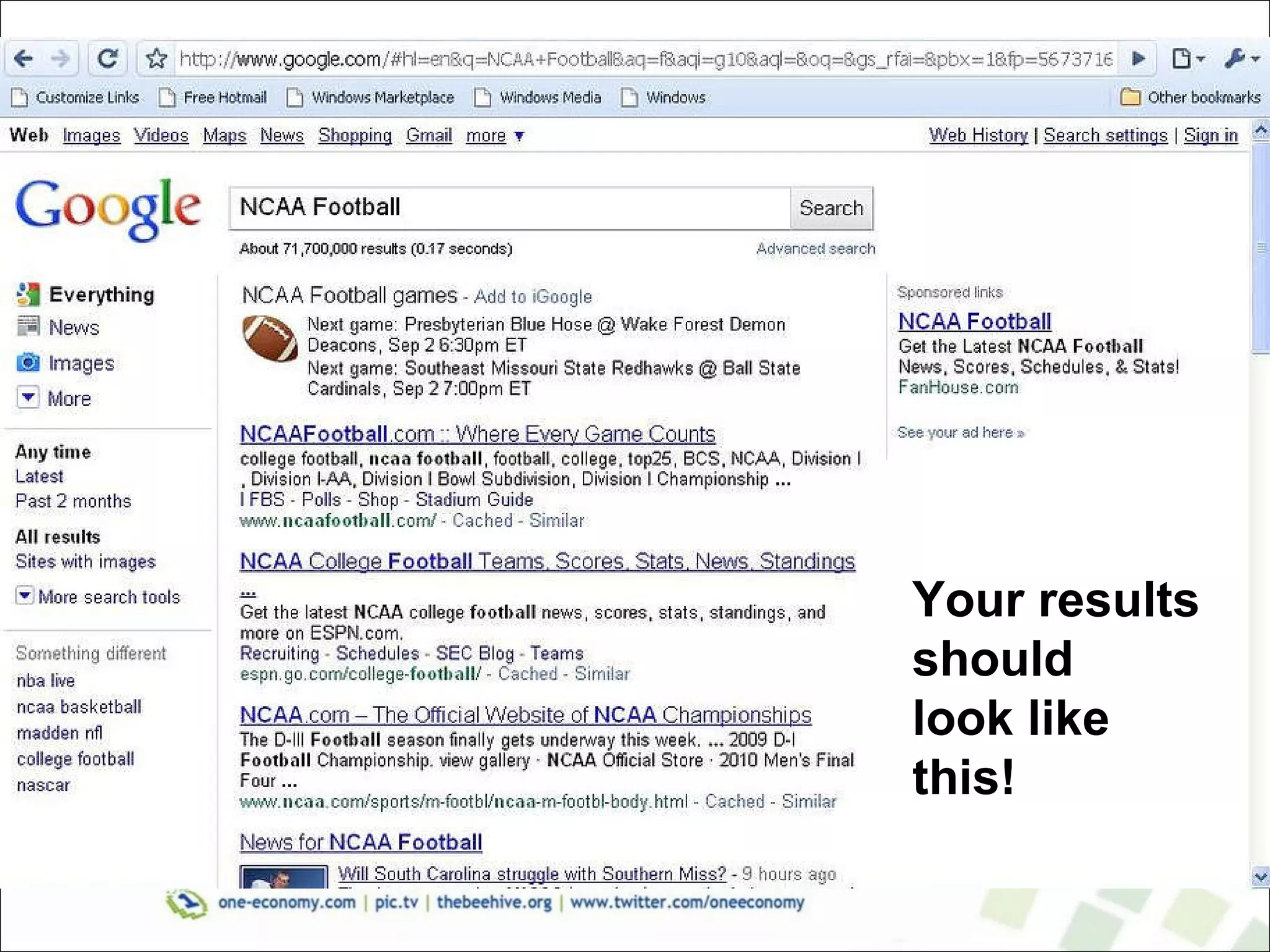Open the Recruiting sitelink under ESPN

point(279,653)
